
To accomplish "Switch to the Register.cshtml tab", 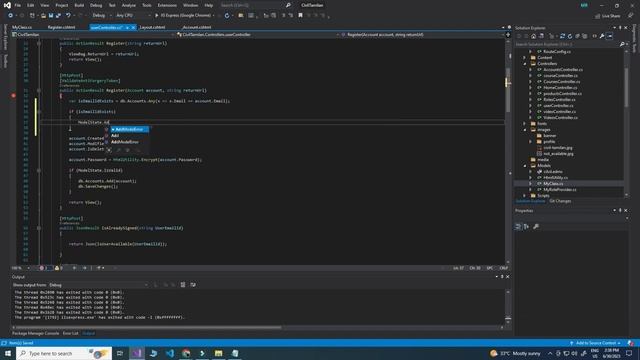I will click(x=61, y=27).
